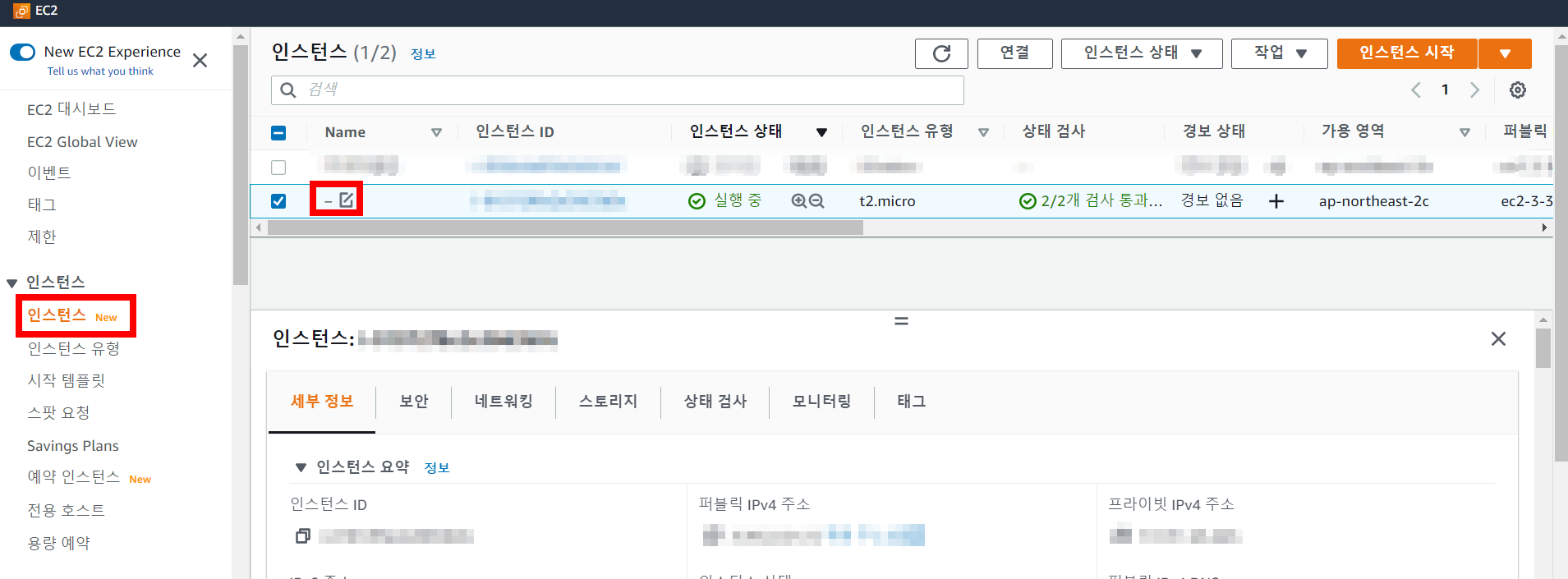Edit the Name of selected instance

[x=347, y=200]
